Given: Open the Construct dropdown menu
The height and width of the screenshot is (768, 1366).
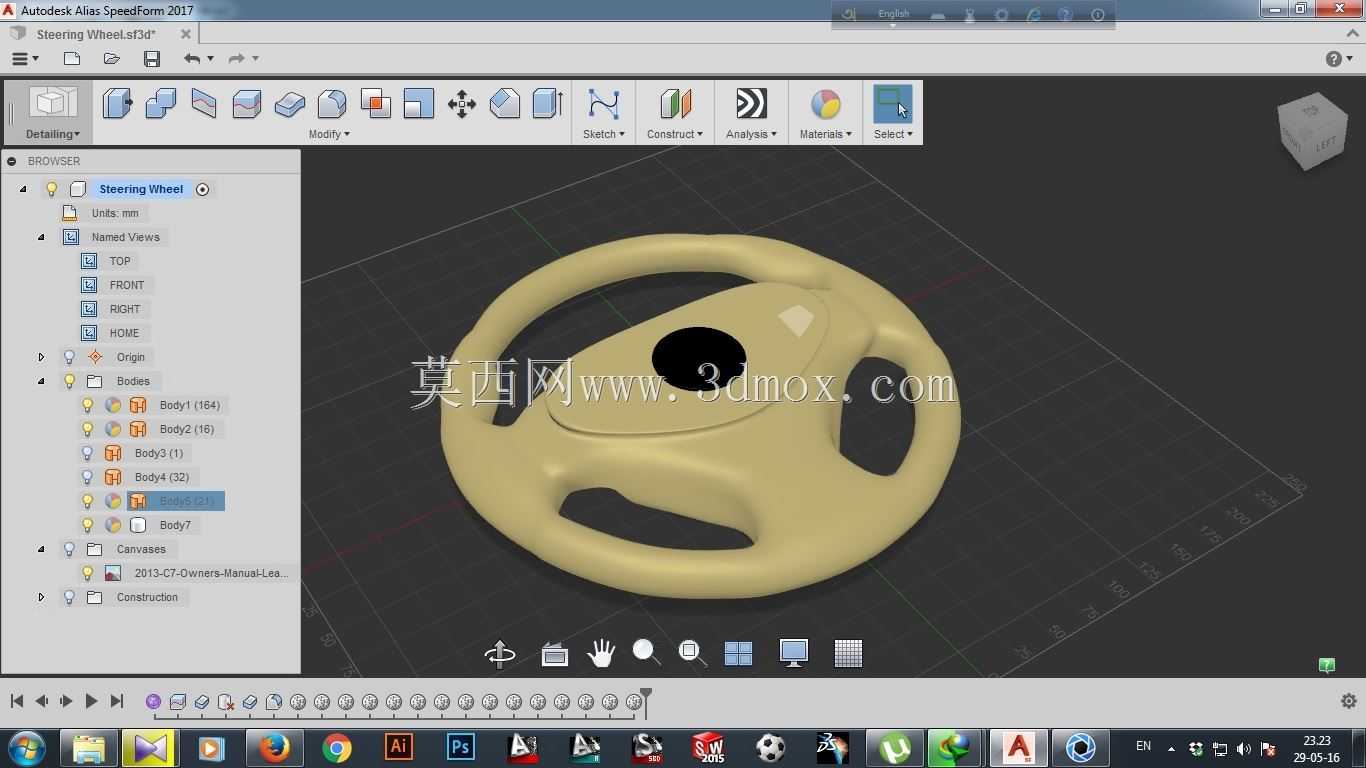Looking at the screenshot, I should pos(675,134).
